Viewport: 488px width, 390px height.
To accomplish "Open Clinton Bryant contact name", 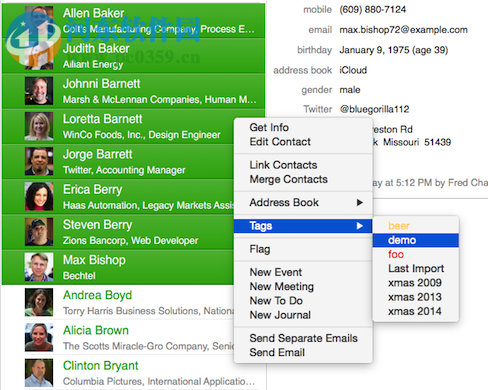I will click(100, 366).
